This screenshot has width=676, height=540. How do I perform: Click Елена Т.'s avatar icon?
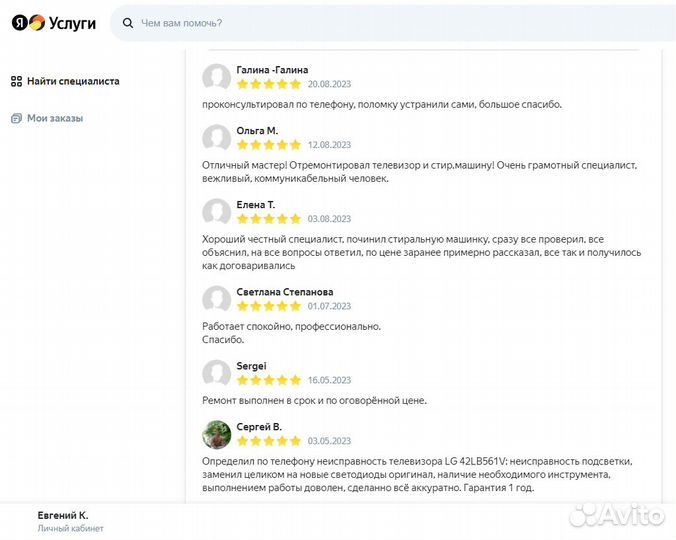point(216,212)
